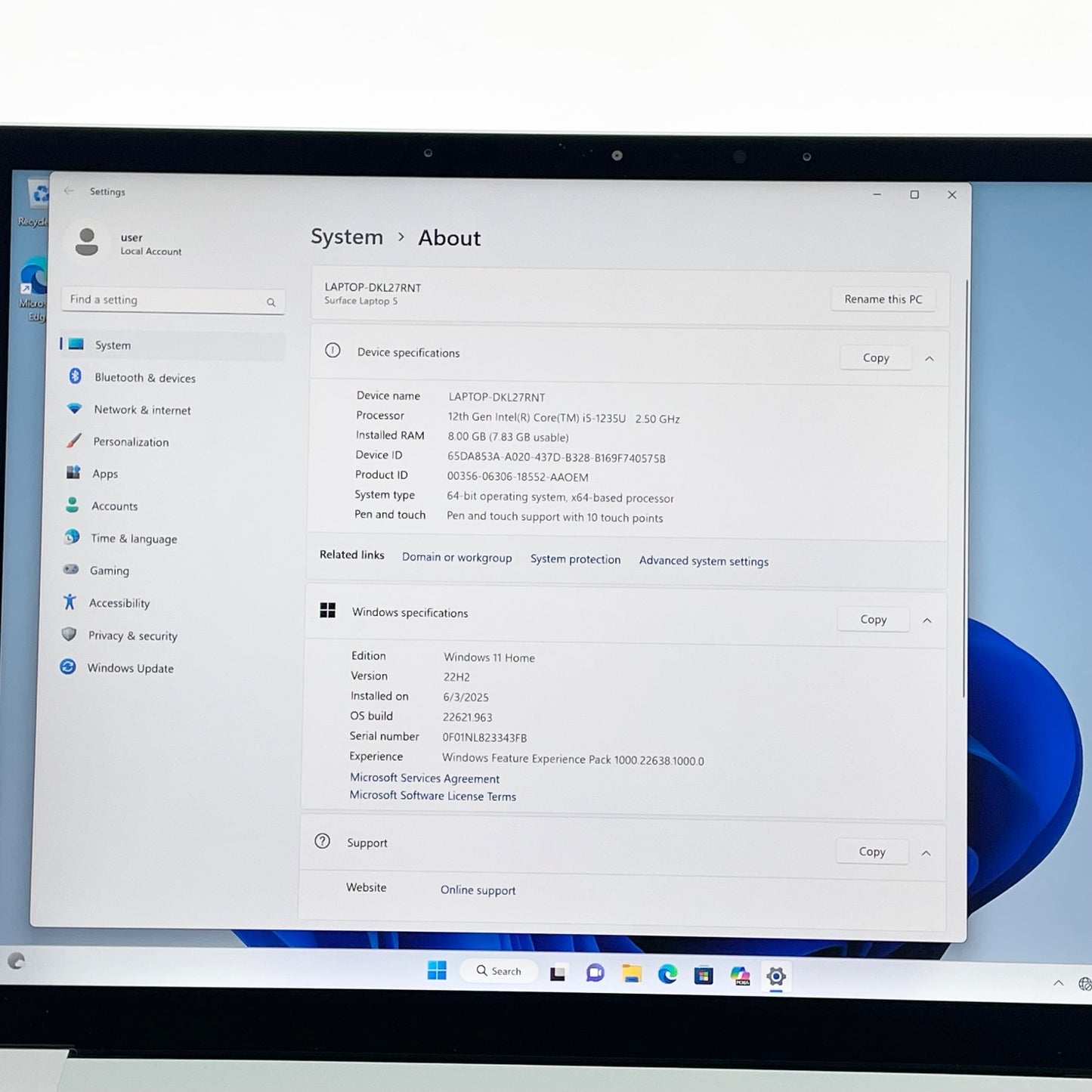The width and height of the screenshot is (1092, 1092).
Task: Open File Explorer from taskbar
Action: 632,974
